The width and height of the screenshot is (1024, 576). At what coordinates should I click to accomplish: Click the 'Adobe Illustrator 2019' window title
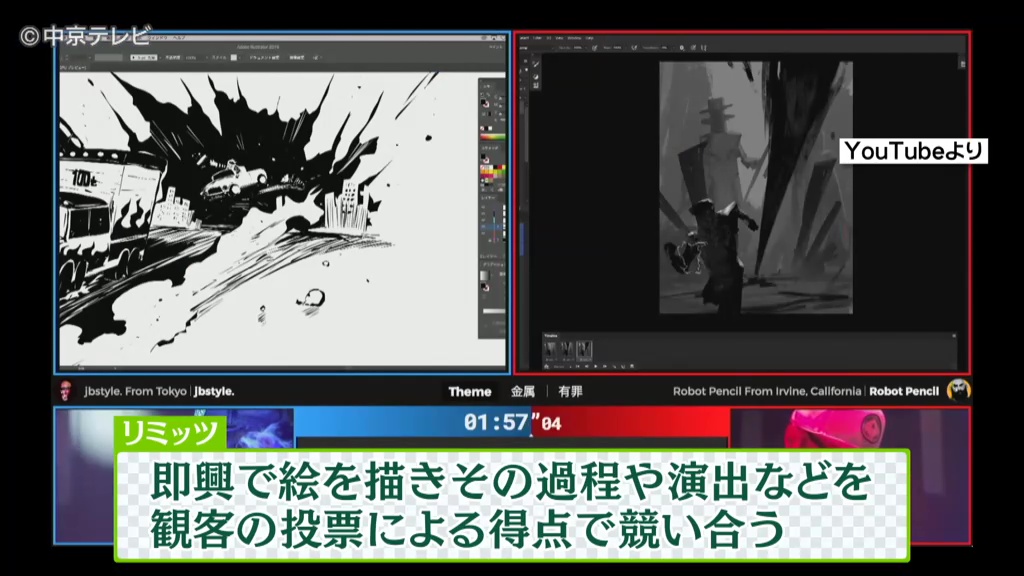(x=257, y=47)
